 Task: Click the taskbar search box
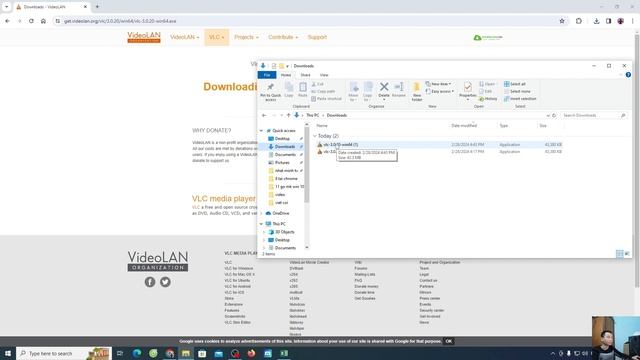tap(64, 353)
